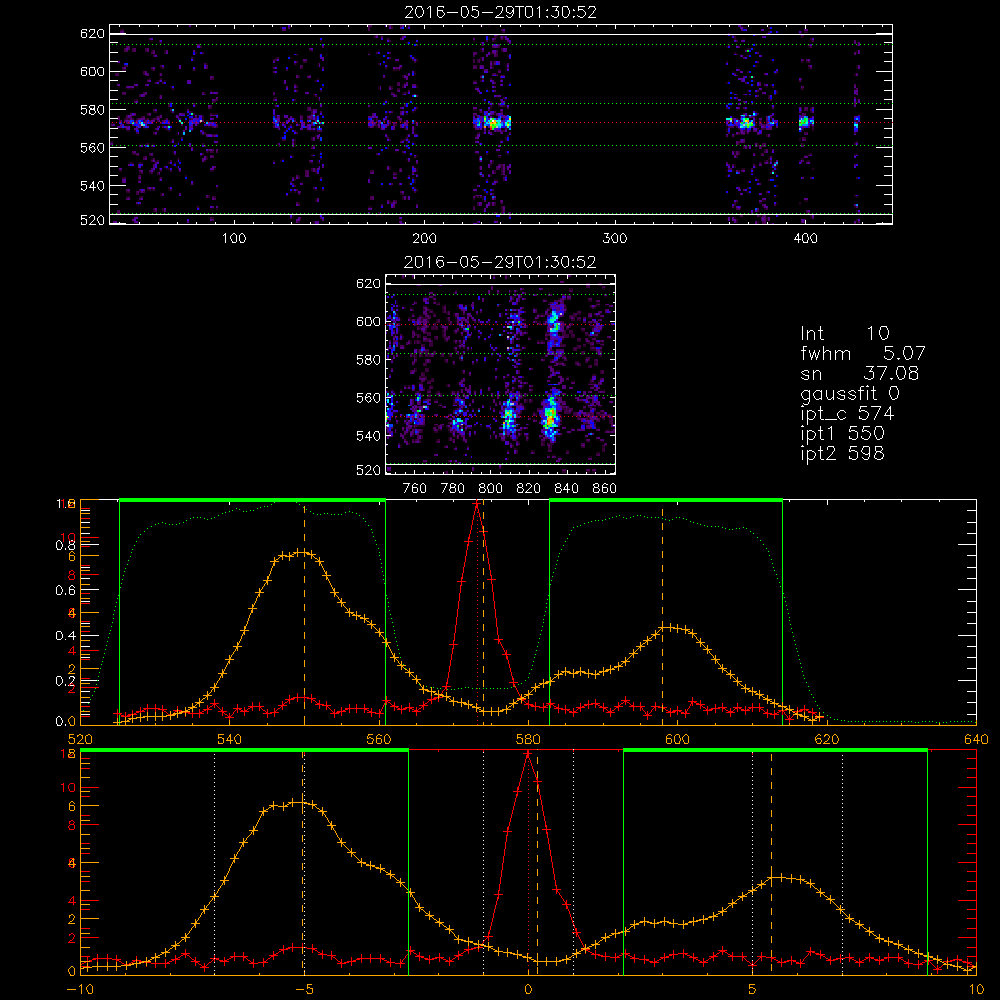Click axis label 10 under lower profile plot

pyautogui.click(x=976, y=989)
